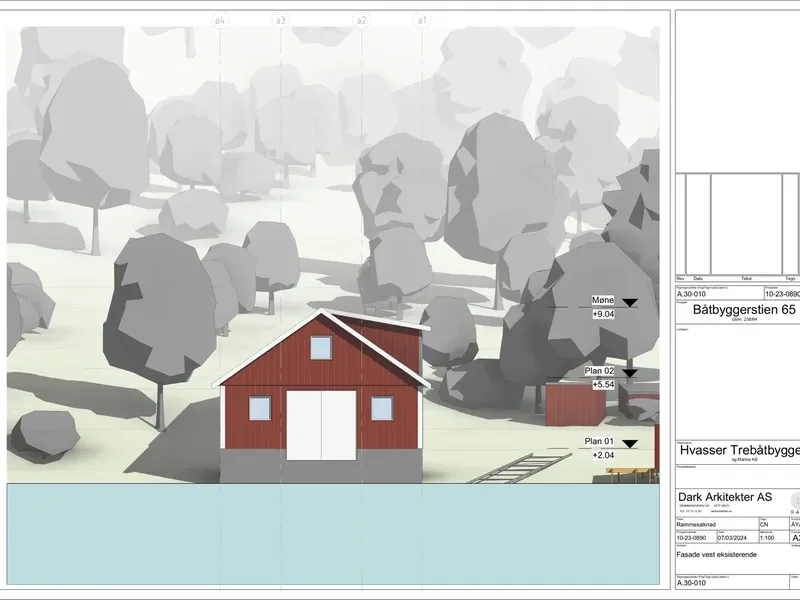Click the gable window of the red boathouse
Image resolution: width=800 pixels, height=600 pixels.
coord(321,347)
